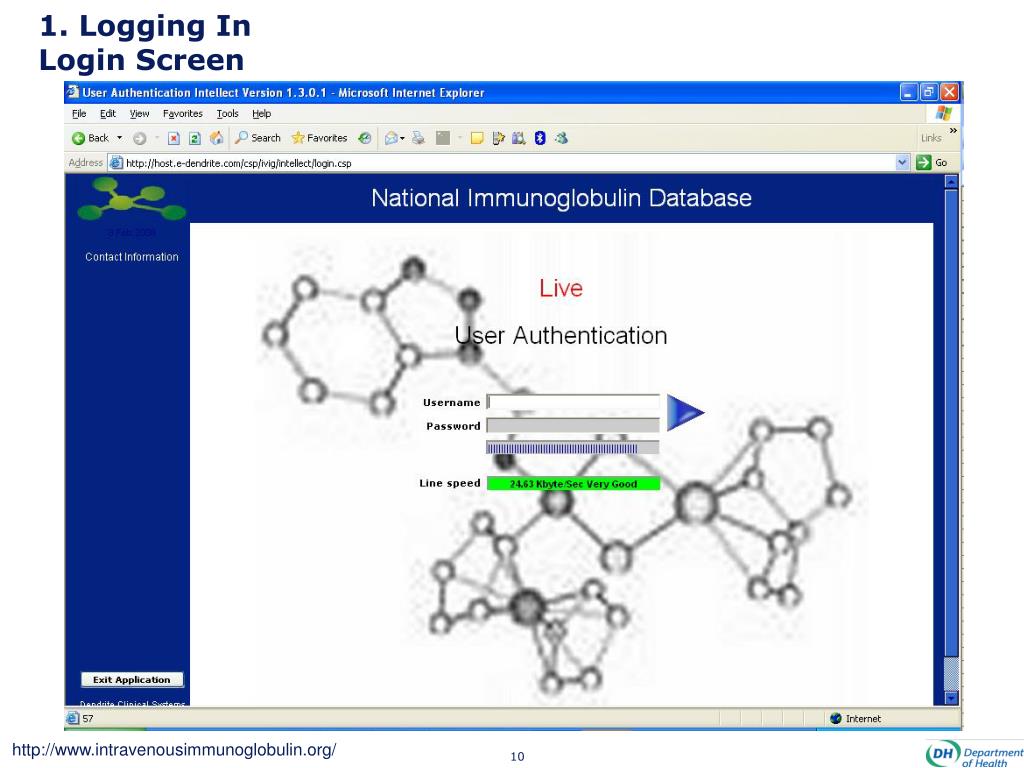This screenshot has width=1024, height=768.
Task: Open the Search pane
Action: (x=258, y=138)
